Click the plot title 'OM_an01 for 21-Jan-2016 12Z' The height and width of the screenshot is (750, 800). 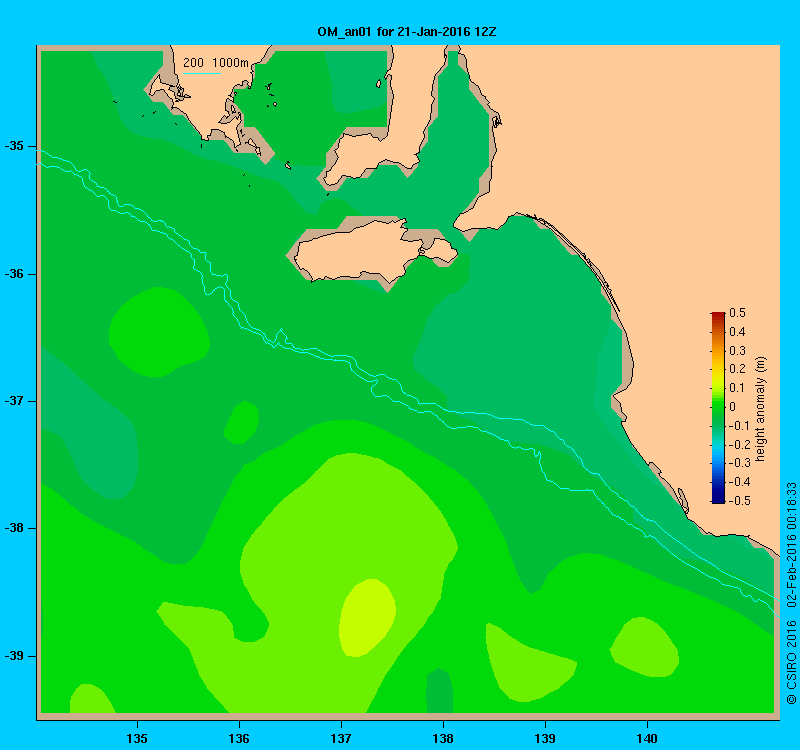point(407,32)
